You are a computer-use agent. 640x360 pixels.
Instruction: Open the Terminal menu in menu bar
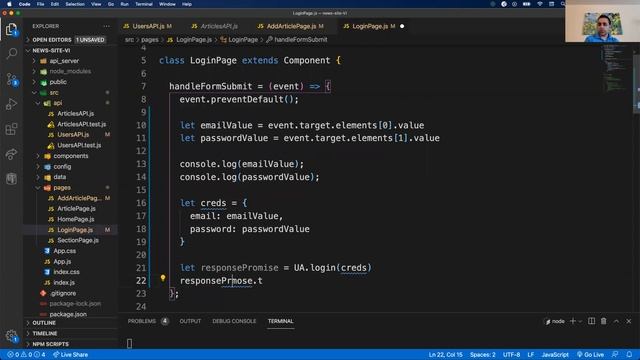coord(144,4)
